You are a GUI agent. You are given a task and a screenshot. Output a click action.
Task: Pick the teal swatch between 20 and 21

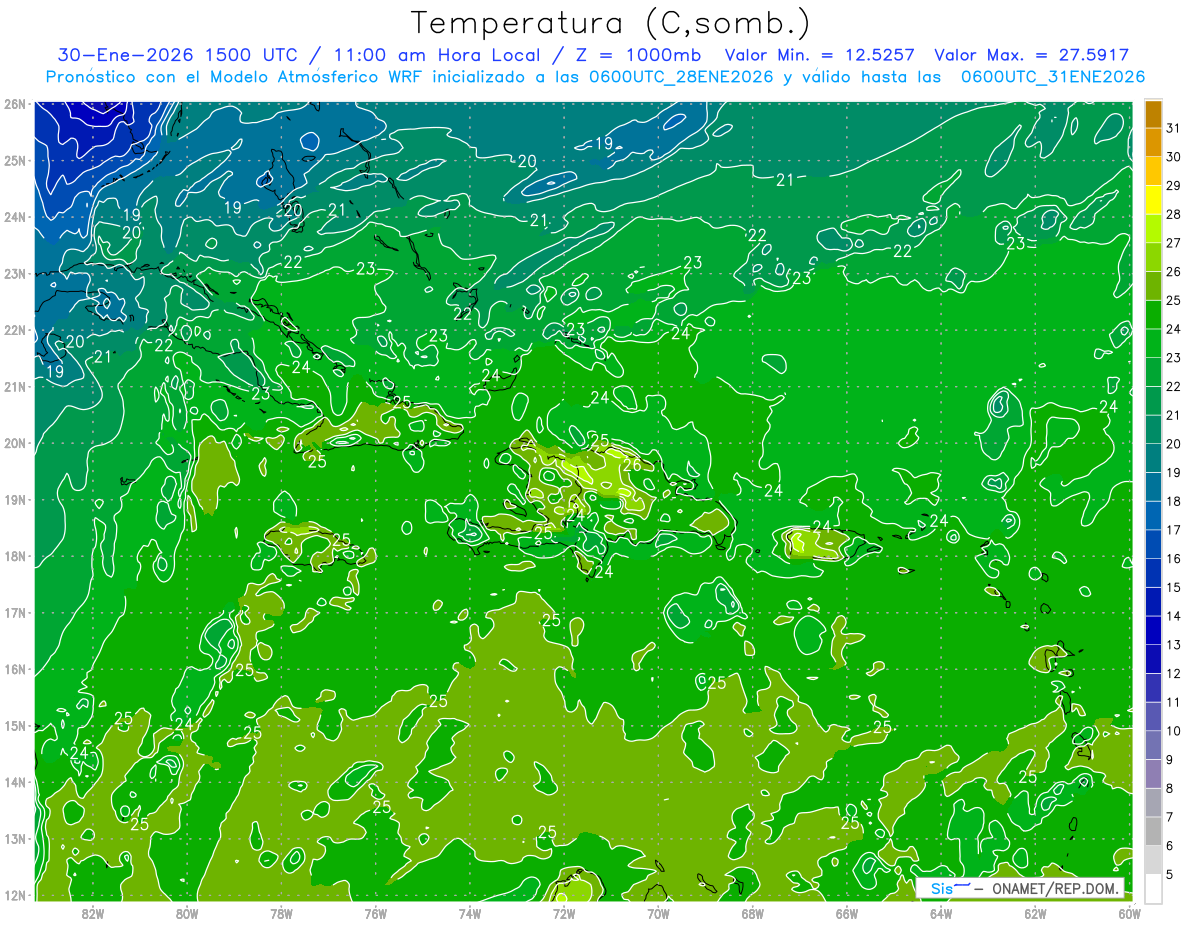(x=1153, y=429)
